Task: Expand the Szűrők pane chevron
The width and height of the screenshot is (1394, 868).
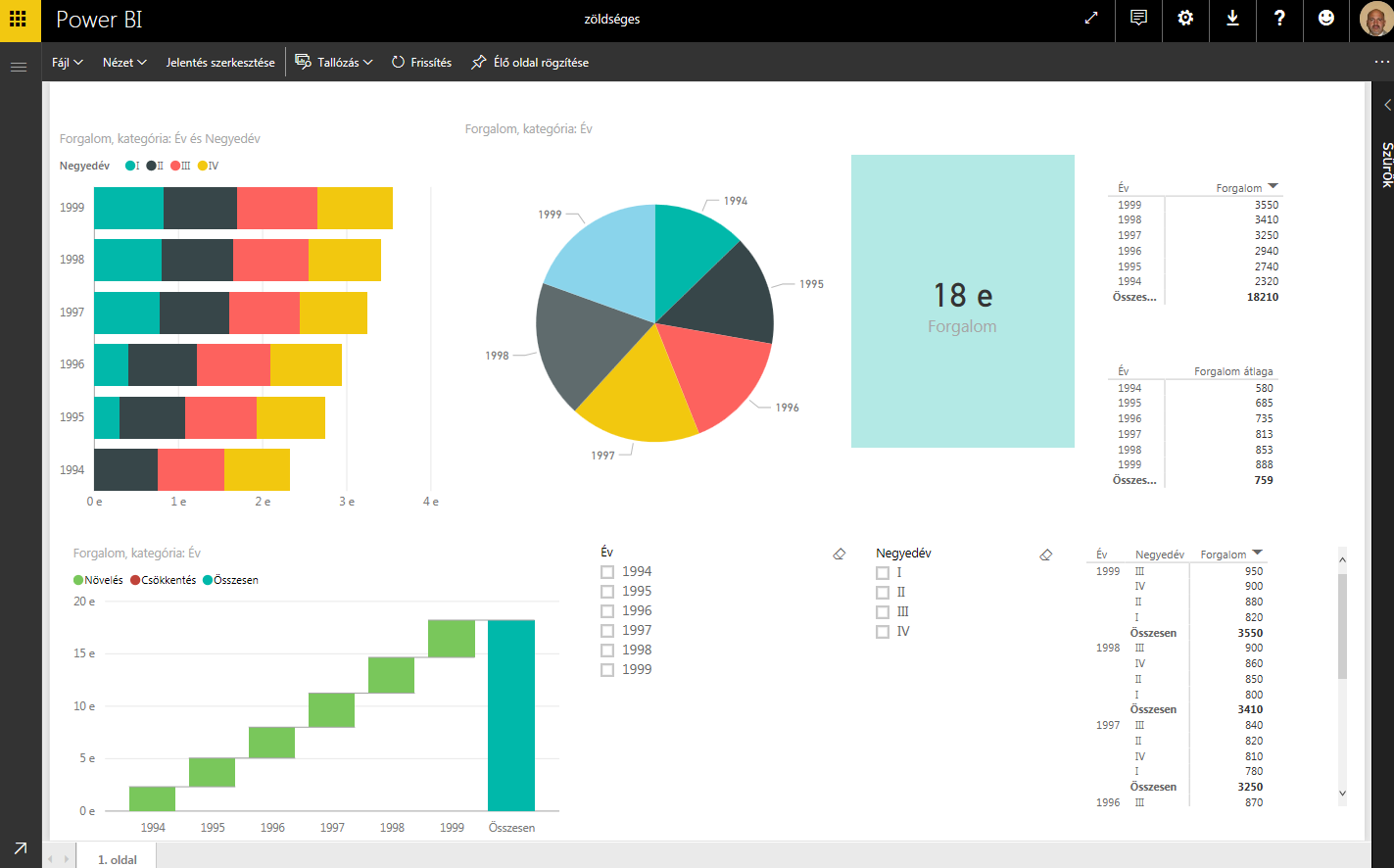Action: click(x=1387, y=105)
